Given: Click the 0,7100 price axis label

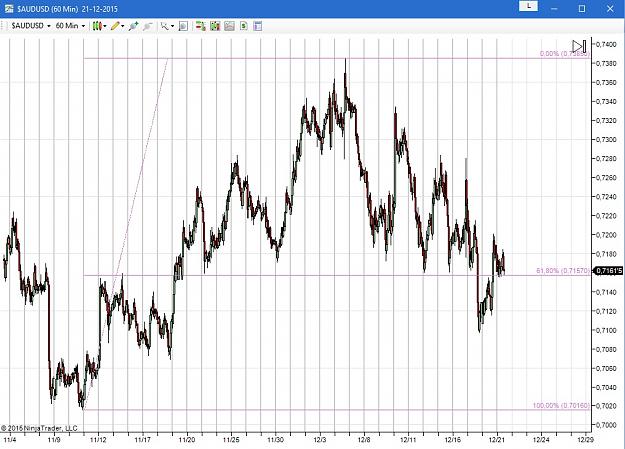Looking at the screenshot, I should 606,330.
